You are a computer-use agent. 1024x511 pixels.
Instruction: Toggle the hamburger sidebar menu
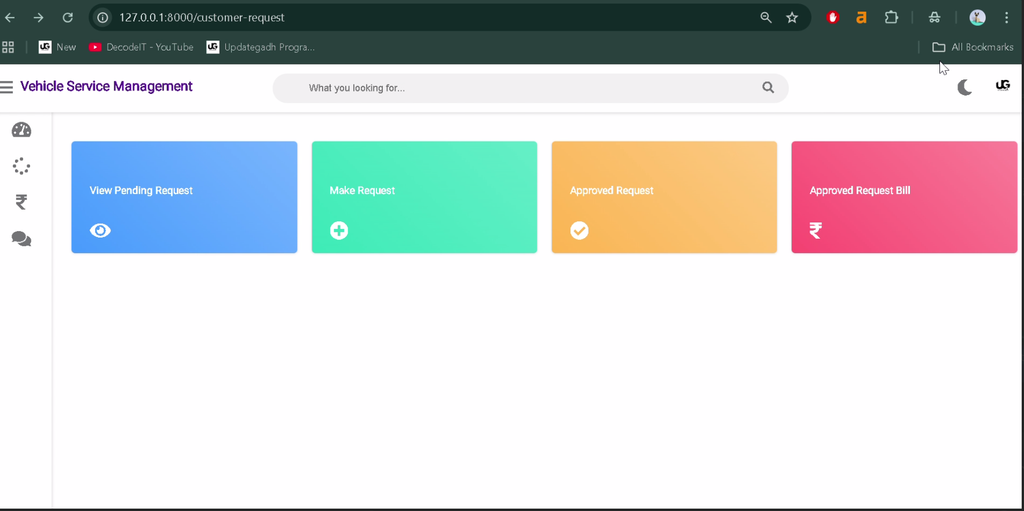7,87
